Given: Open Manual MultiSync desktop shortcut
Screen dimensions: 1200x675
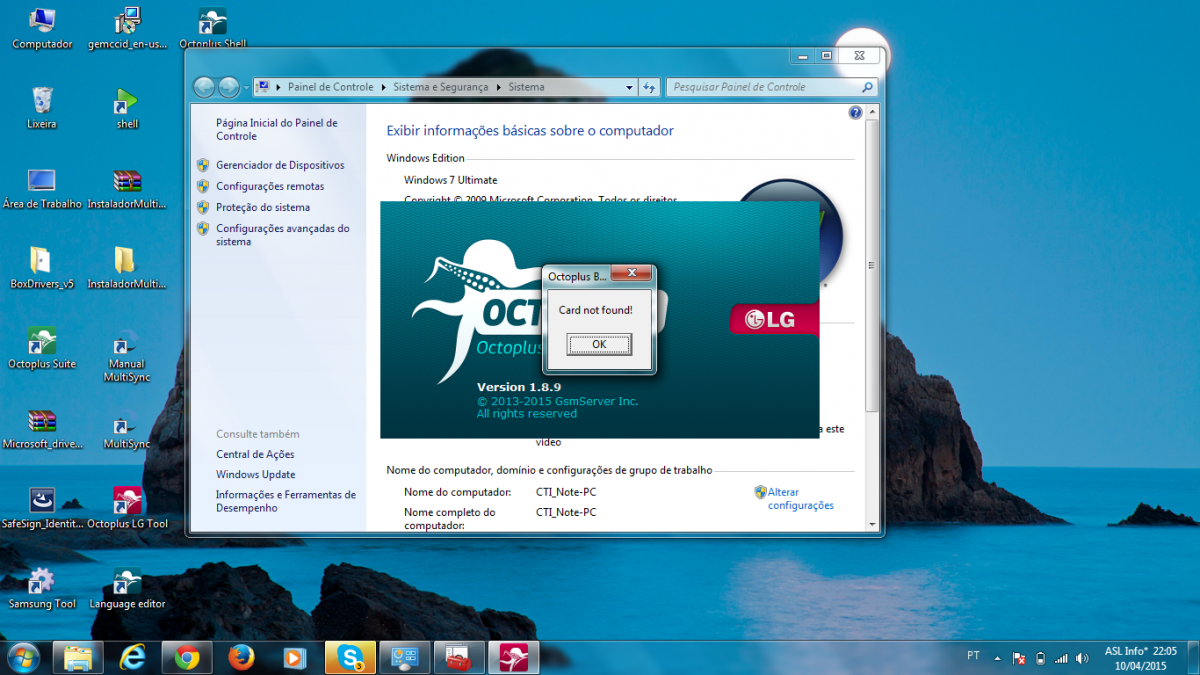Looking at the screenshot, I should click(127, 355).
